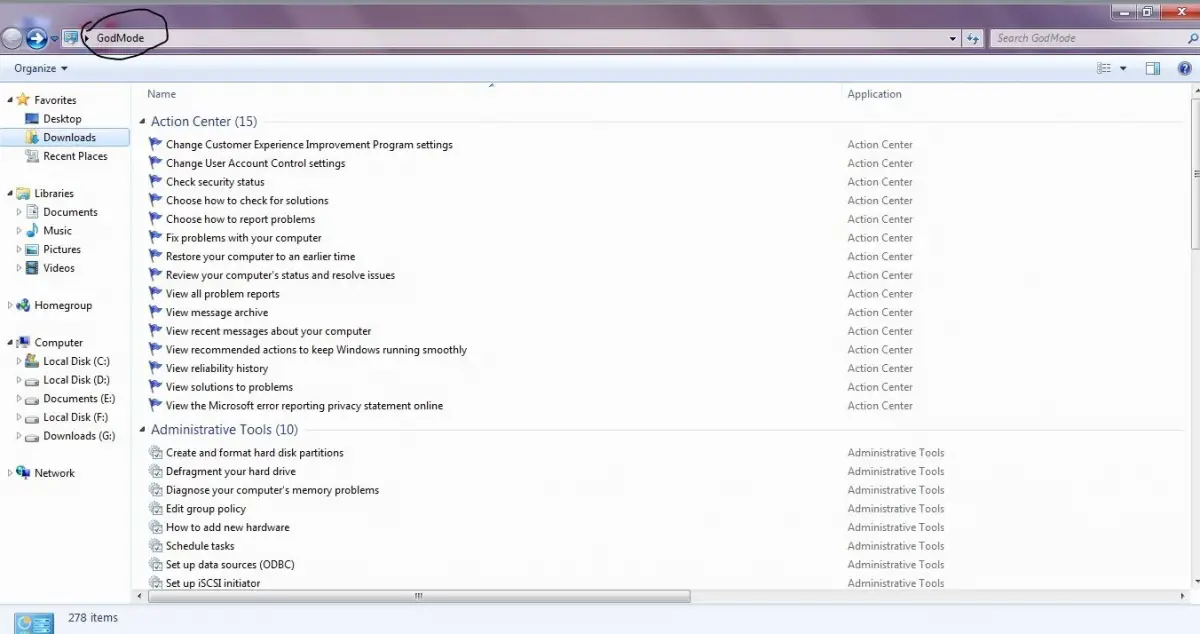Click the horizontal scrollbar thumb
The width and height of the screenshot is (1200, 634).
(419, 596)
